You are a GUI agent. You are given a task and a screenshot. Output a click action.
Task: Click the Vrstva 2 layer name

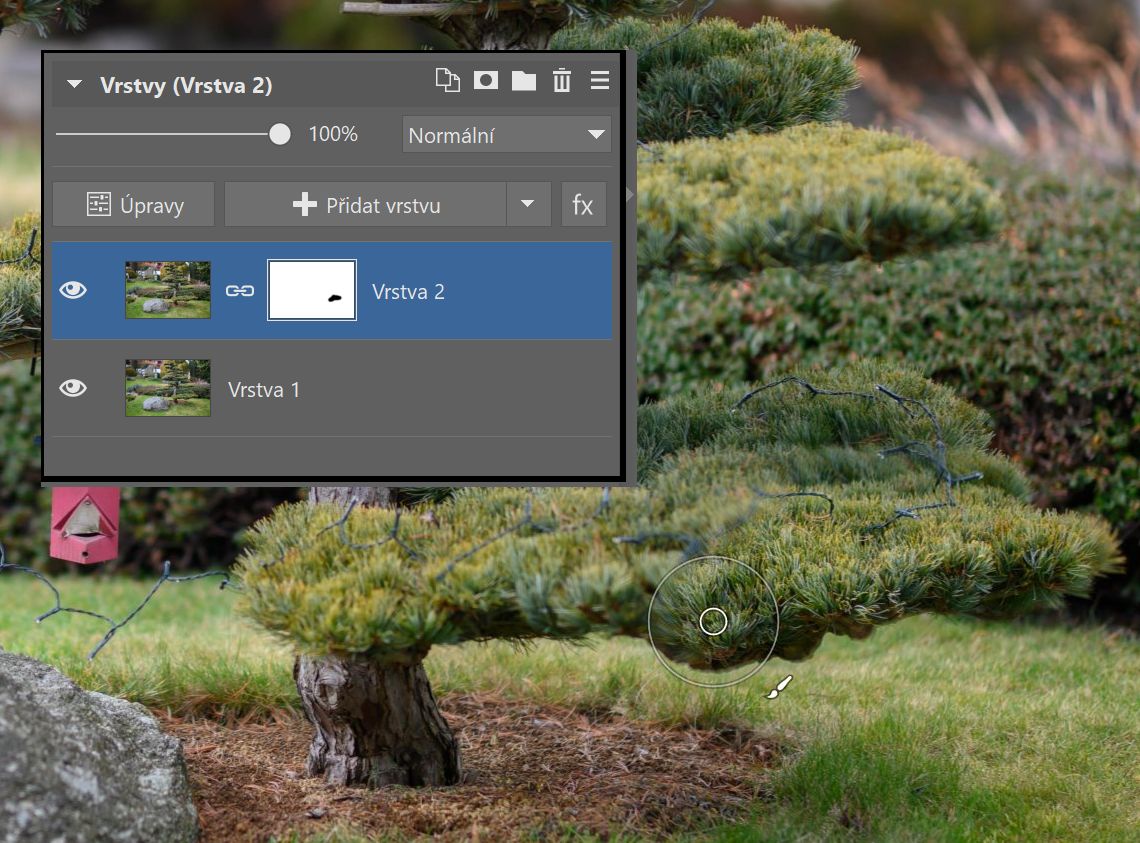pos(408,292)
